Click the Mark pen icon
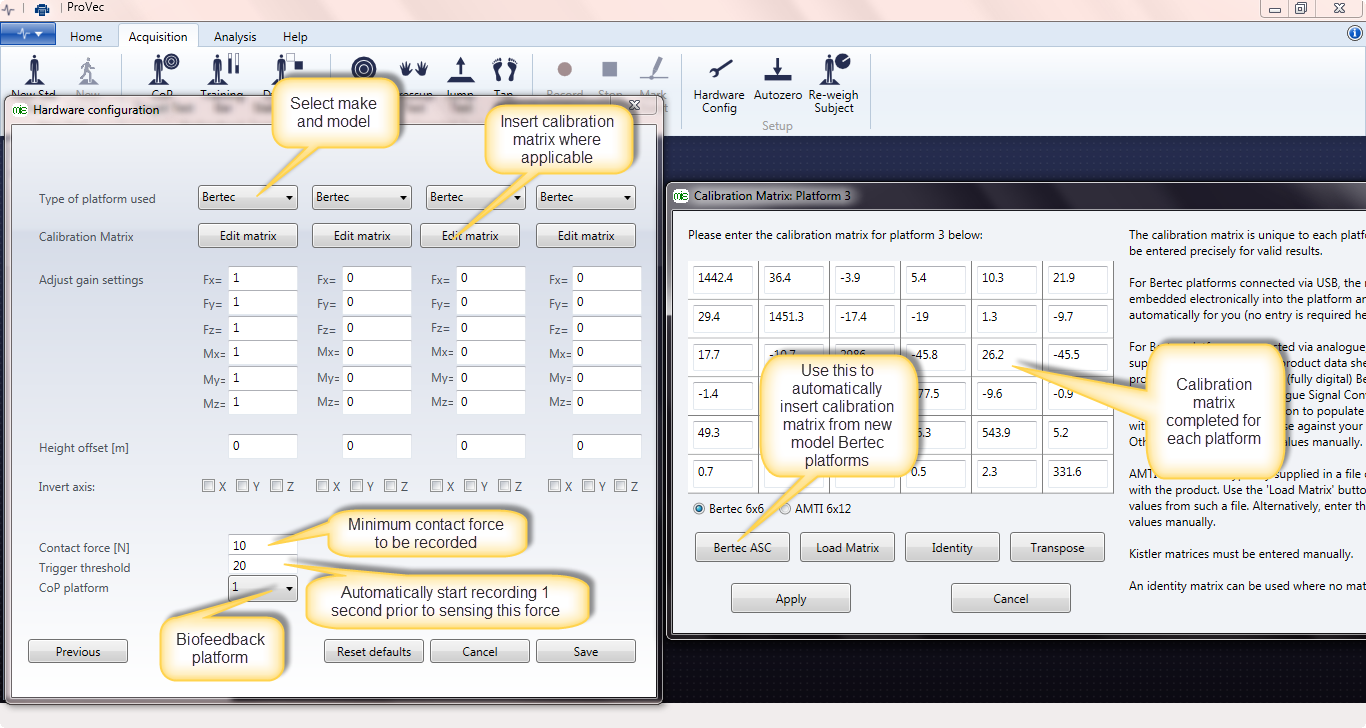Image resolution: width=1366 pixels, height=728 pixels. pos(653,69)
